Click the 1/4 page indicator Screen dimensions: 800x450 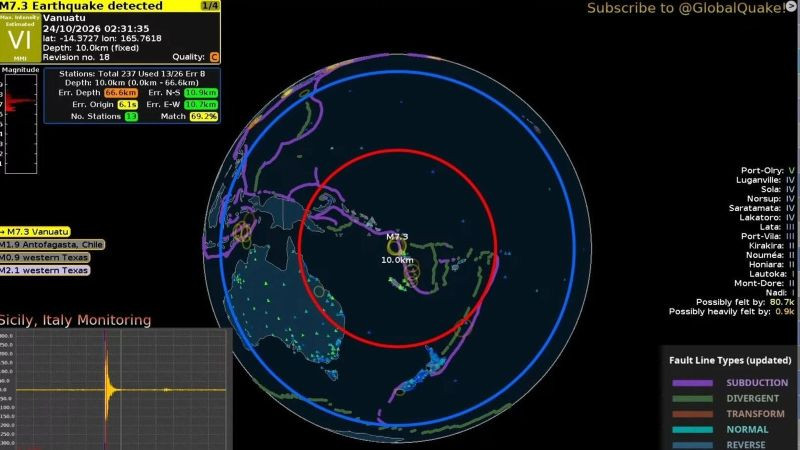pyautogui.click(x=210, y=6)
